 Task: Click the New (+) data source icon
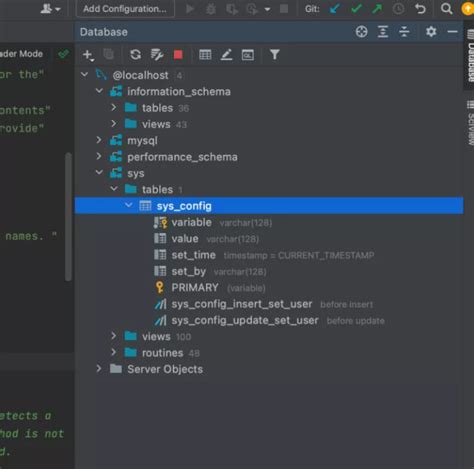[88, 55]
